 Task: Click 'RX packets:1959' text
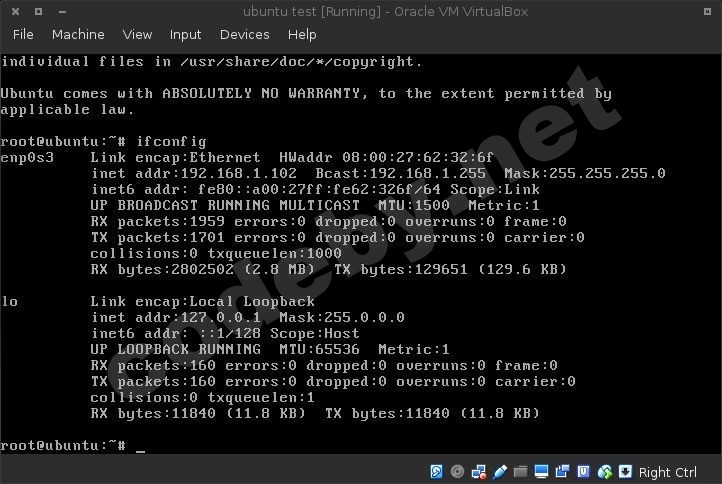pyautogui.click(x=157, y=222)
